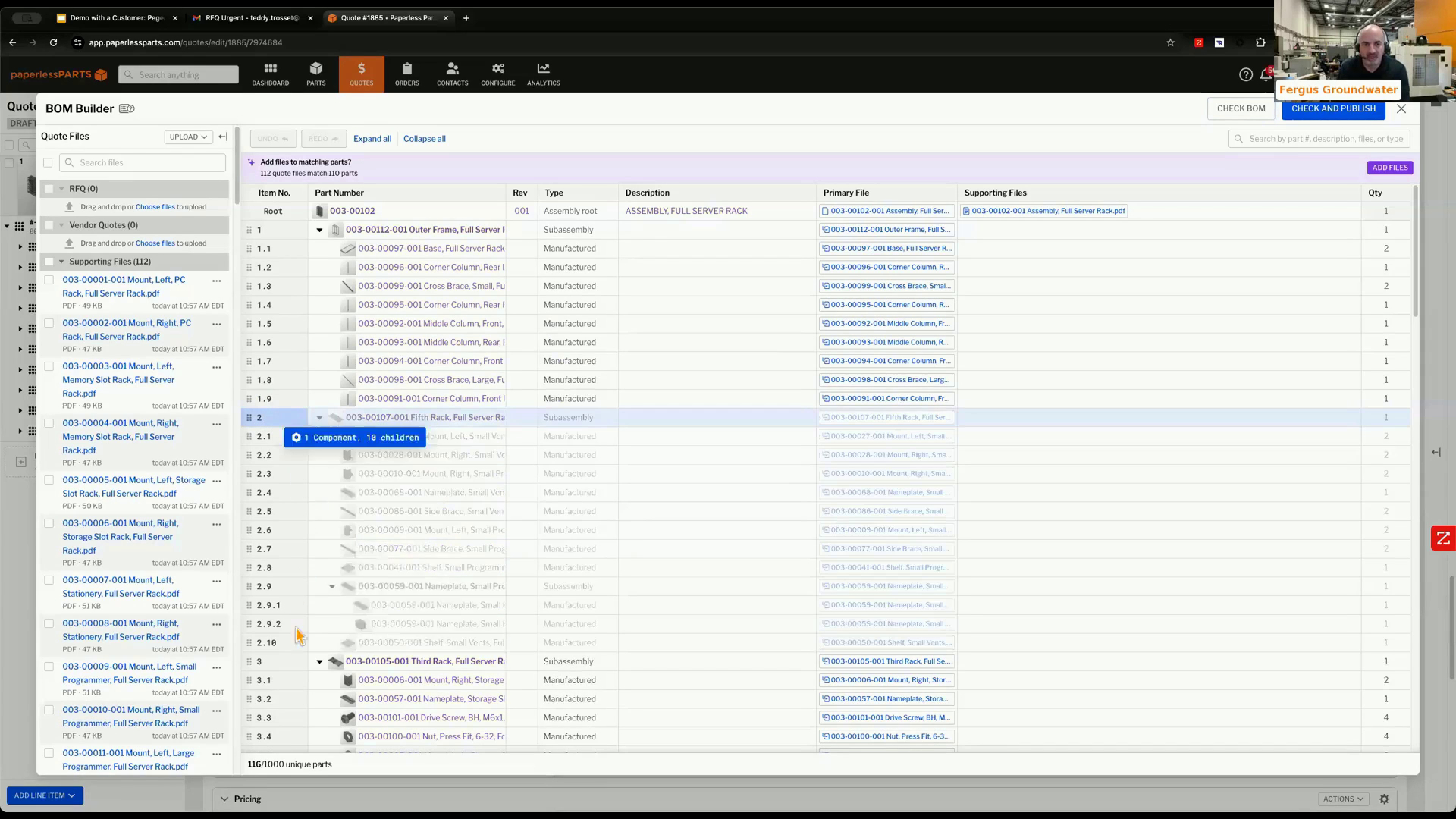Viewport: 1456px width, 819px height.
Task: Open the notifications bell
Action: point(1267,74)
